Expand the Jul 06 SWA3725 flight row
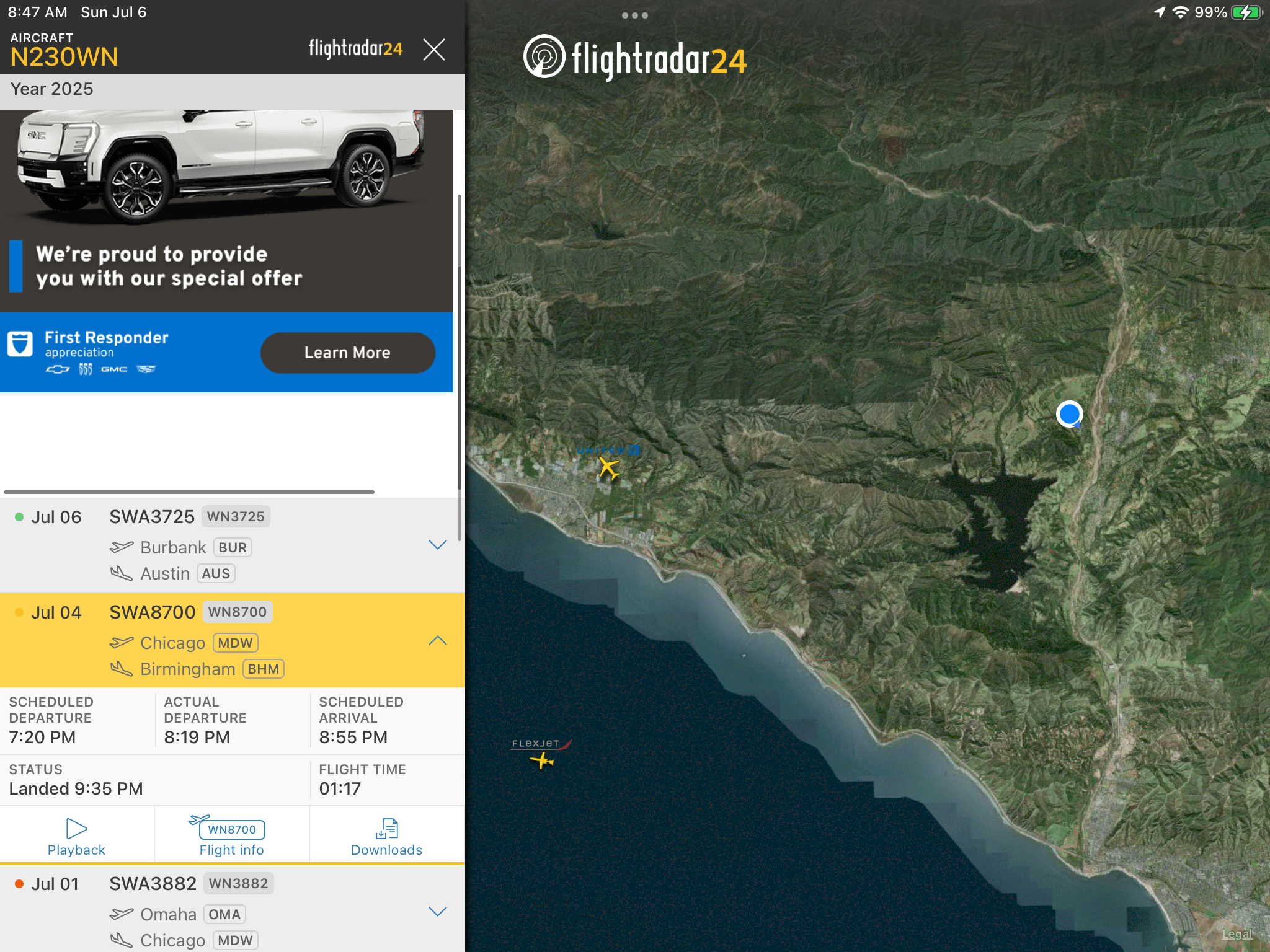 pos(438,545)
